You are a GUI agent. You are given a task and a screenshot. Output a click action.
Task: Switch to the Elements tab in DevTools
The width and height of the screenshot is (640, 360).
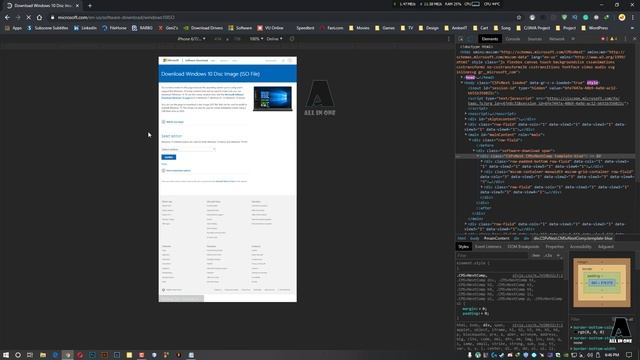490,39
